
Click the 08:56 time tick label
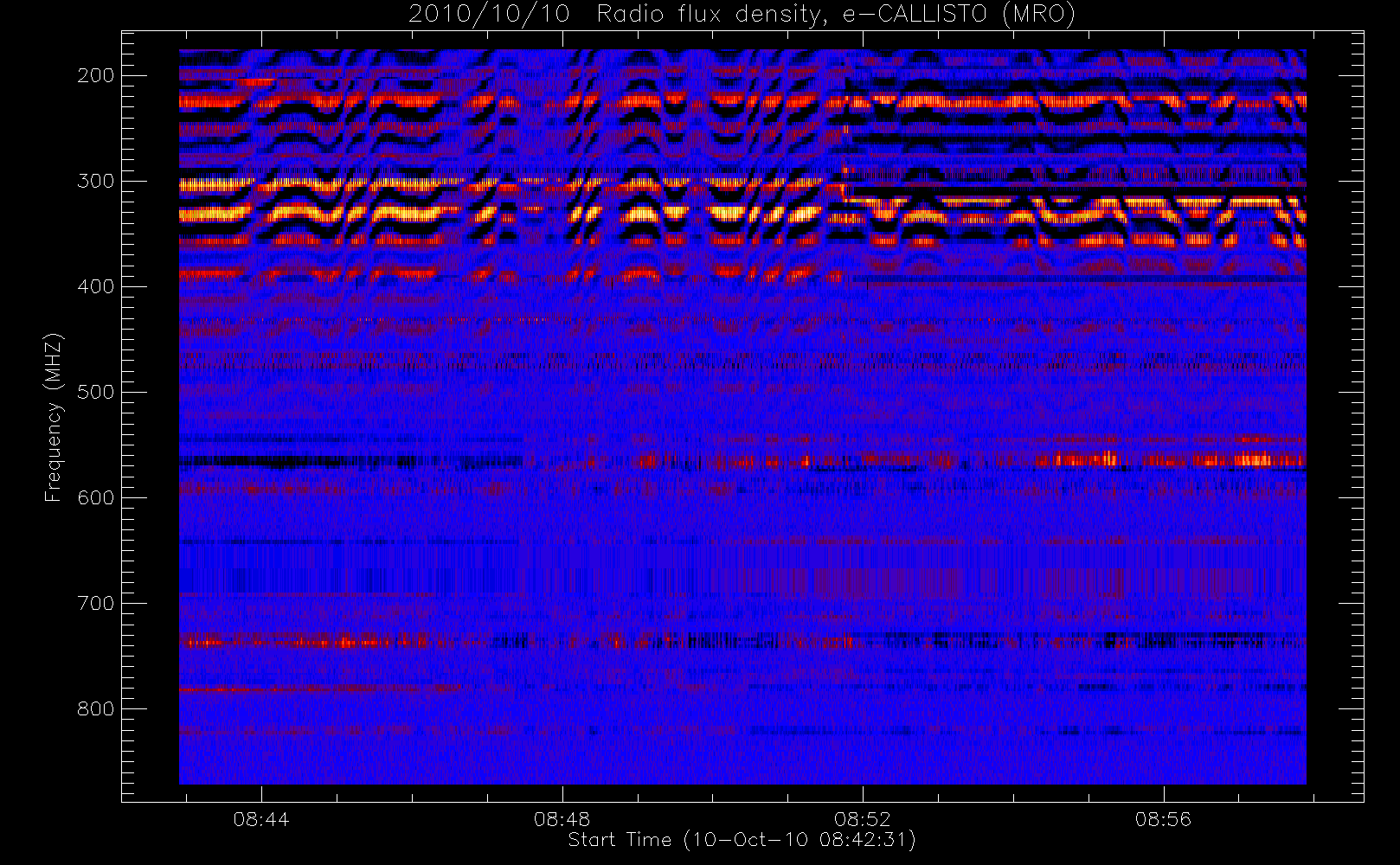pos(1164,819)
